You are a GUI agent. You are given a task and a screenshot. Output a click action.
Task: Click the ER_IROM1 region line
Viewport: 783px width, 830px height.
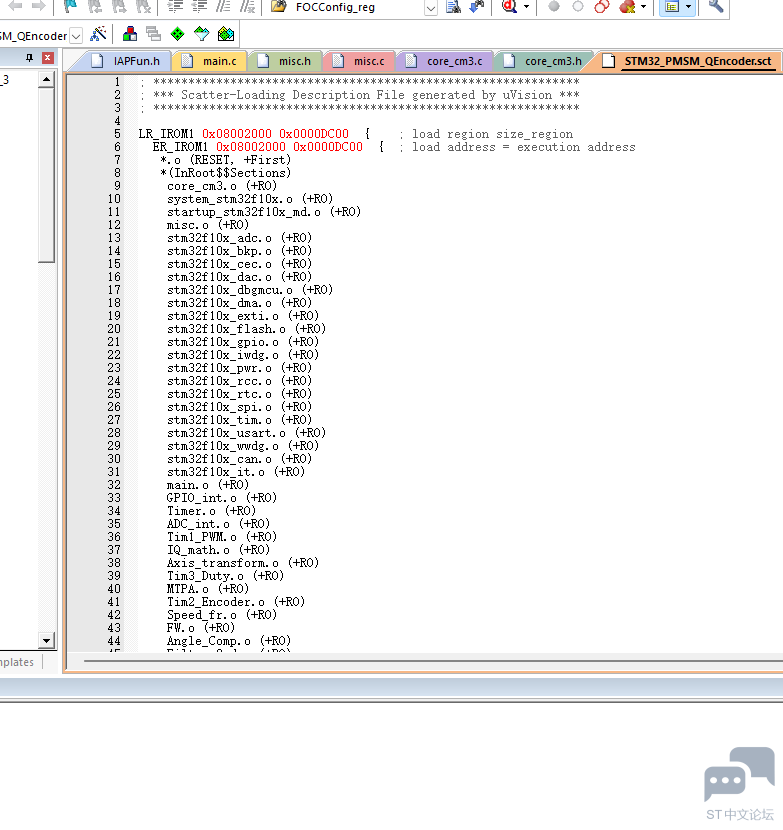pos(394,147)
